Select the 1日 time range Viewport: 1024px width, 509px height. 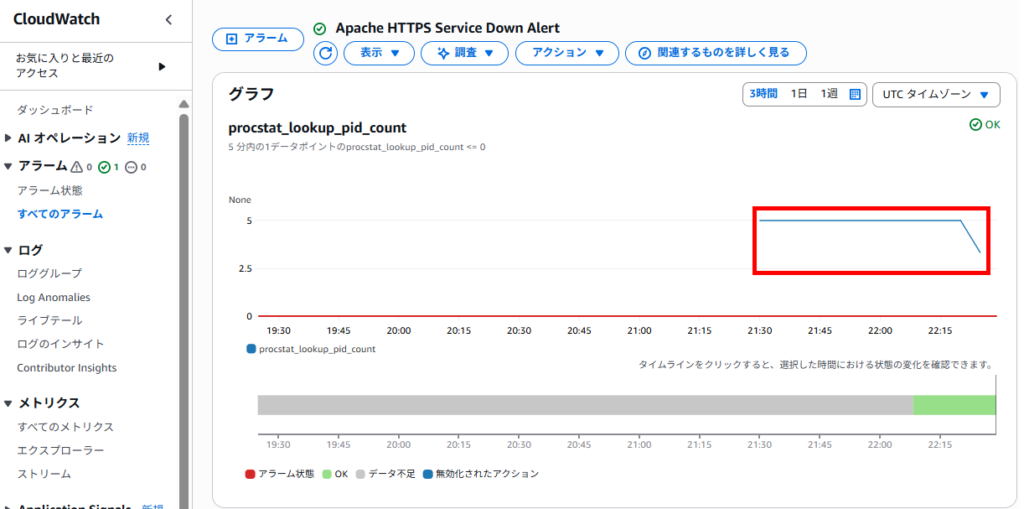(x=799, y=94)
